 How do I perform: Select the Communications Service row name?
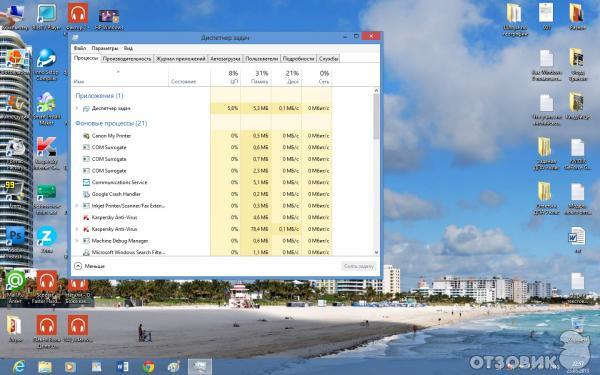(x=119, y=183)
